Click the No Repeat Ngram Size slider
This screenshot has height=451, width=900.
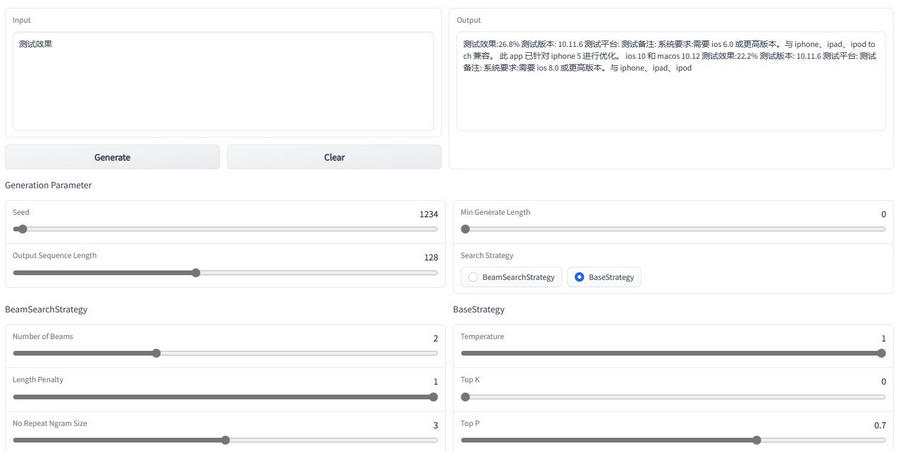point(225,440)
